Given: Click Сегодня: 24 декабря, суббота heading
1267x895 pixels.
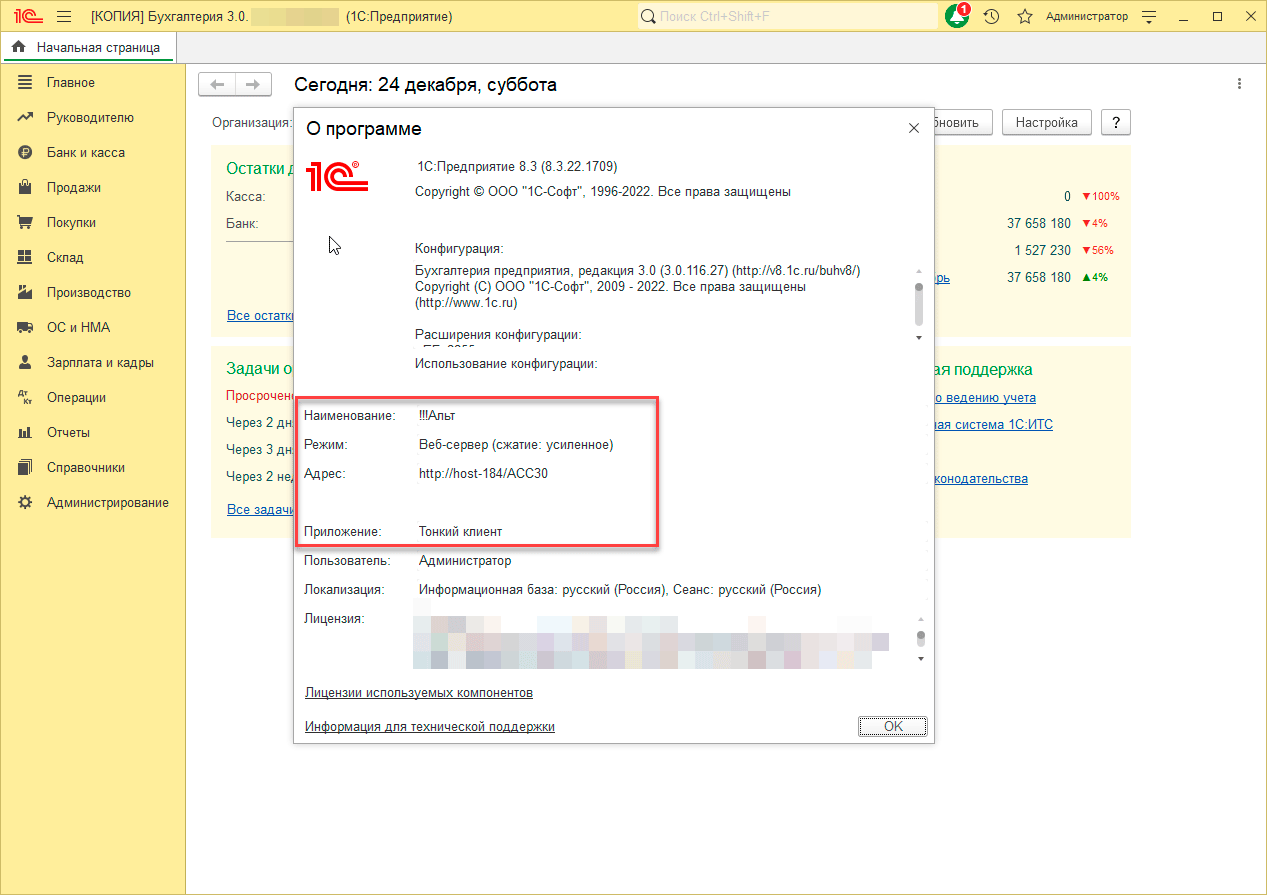Looking at the screenshot, I should pyautogui.click(x=426, y=85).
